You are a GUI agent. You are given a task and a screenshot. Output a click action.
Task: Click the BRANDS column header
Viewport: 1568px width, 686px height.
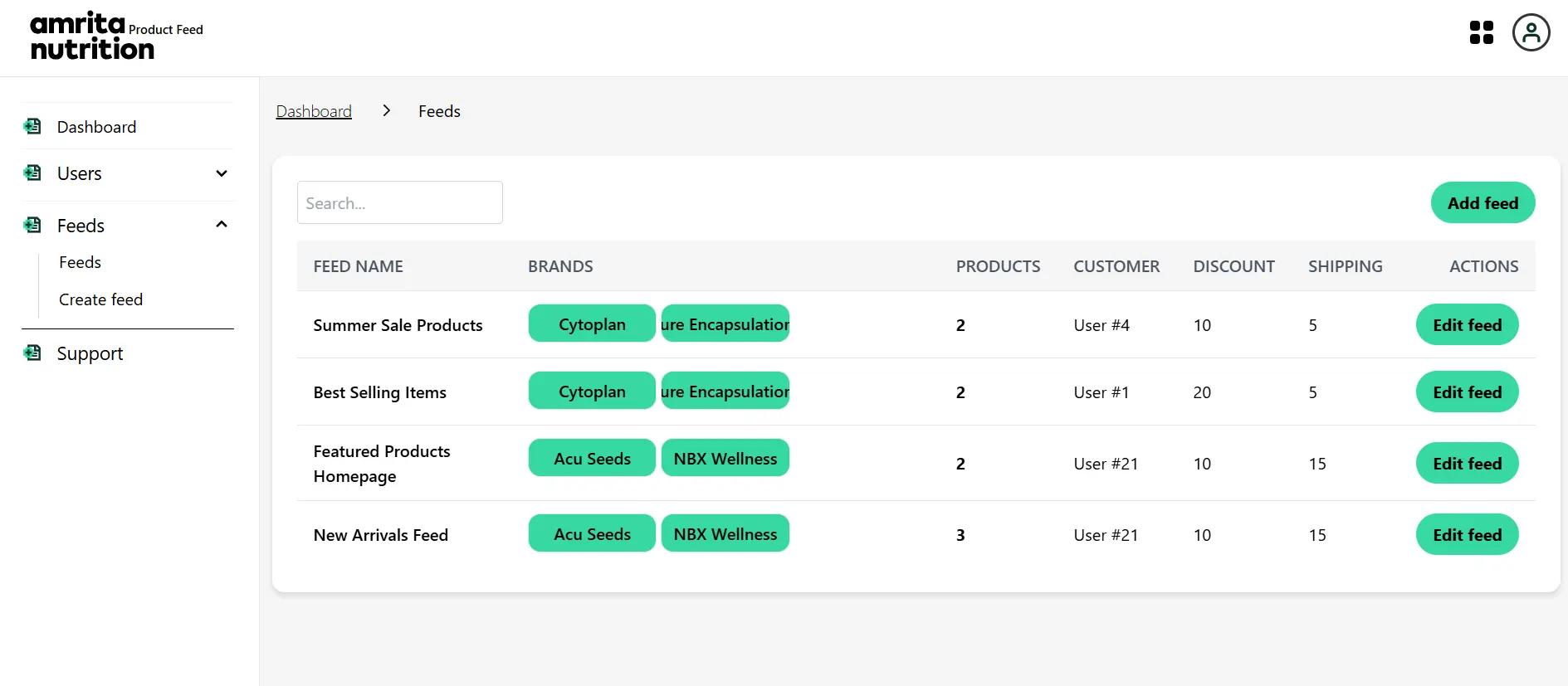[x=560, y=266]
